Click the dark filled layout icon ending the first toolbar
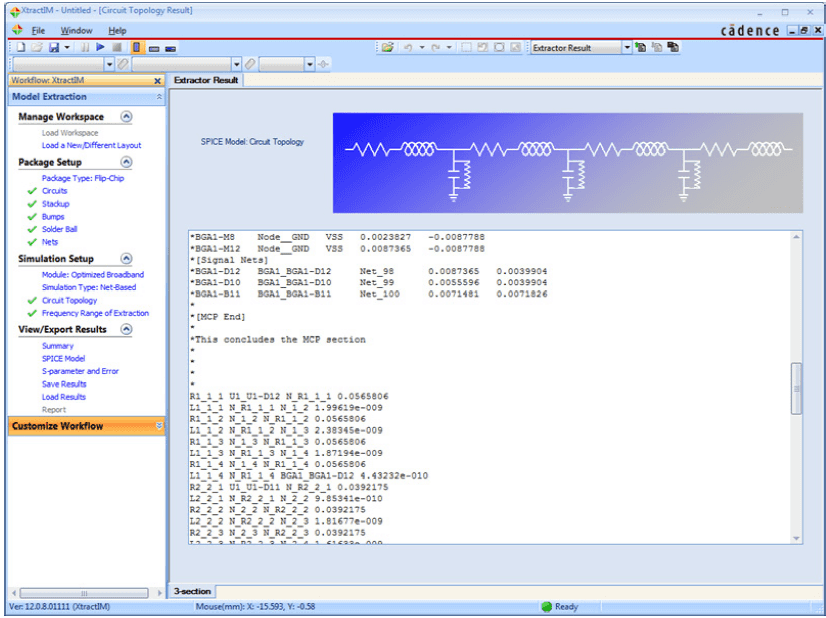The image size is (826, 618). pyautogui.click(x=170, y=48)
